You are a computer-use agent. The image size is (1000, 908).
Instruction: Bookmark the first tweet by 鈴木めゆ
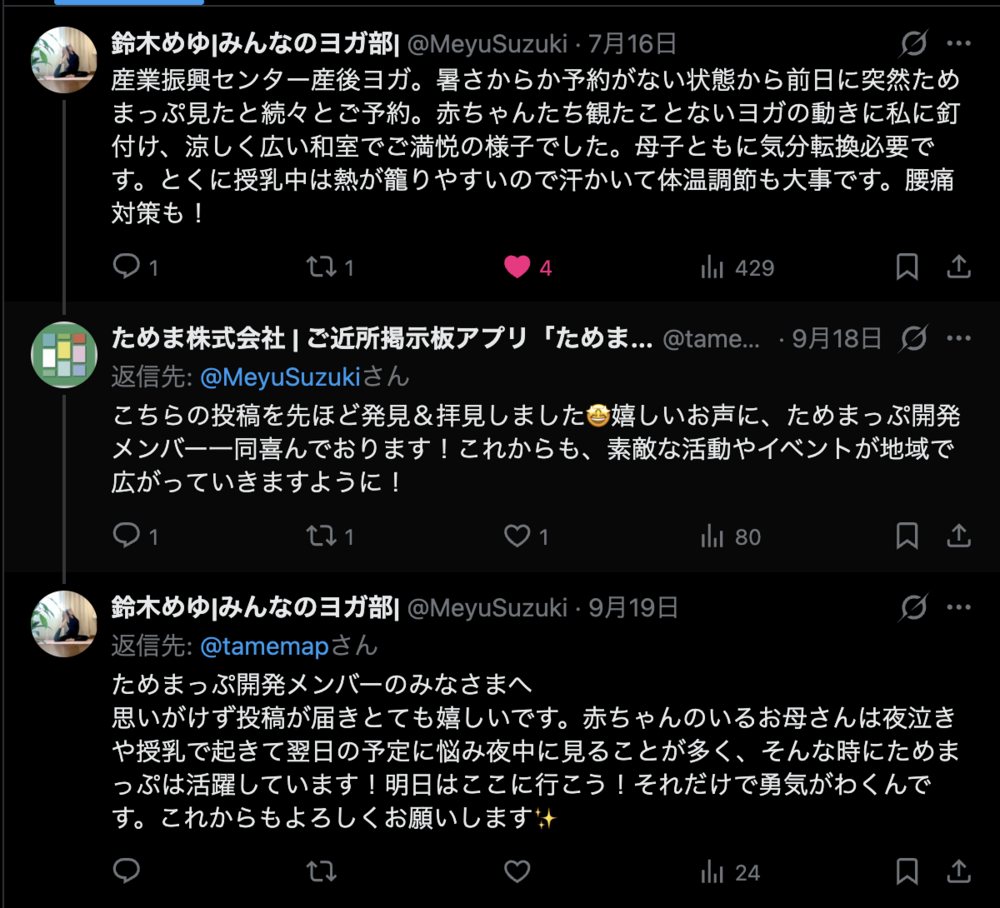(x=907, y=267)
